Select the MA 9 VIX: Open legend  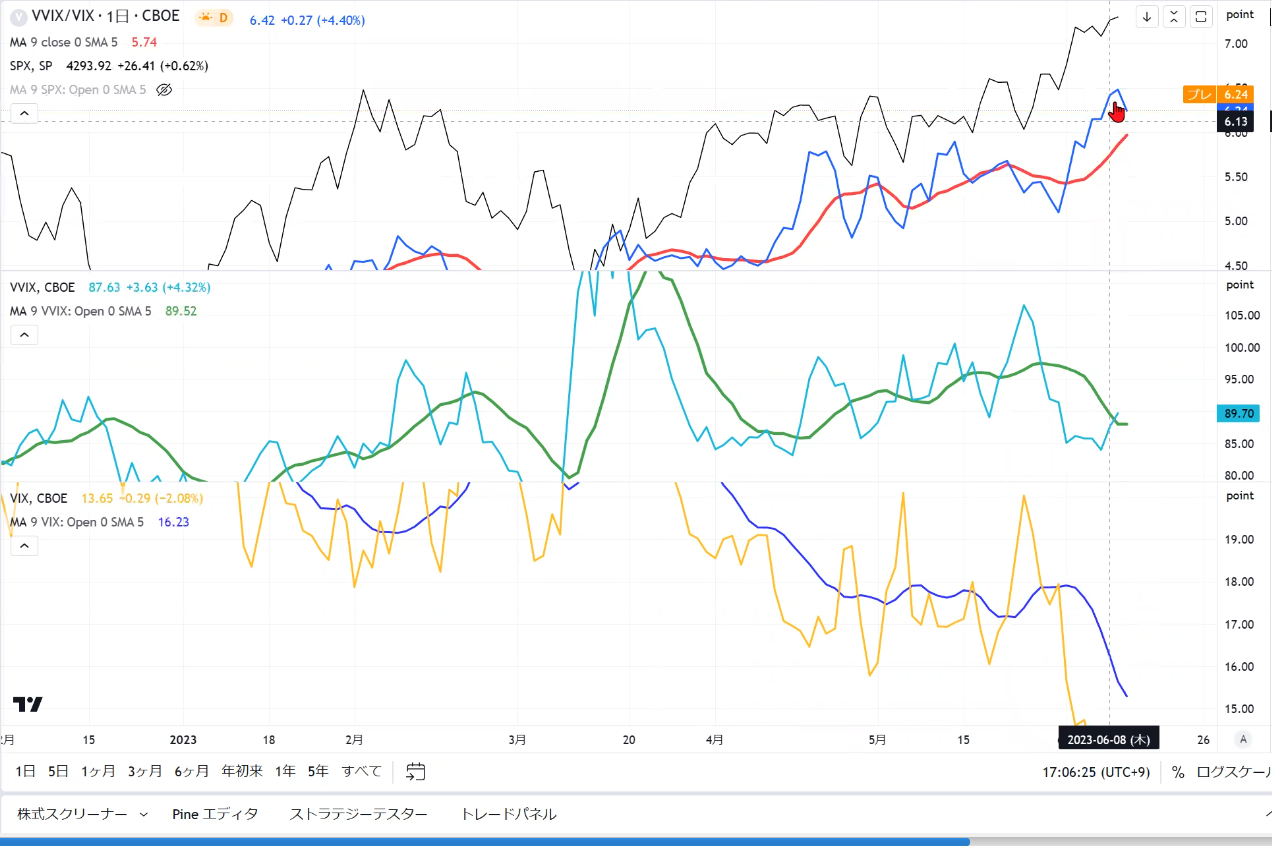[76, 522]
